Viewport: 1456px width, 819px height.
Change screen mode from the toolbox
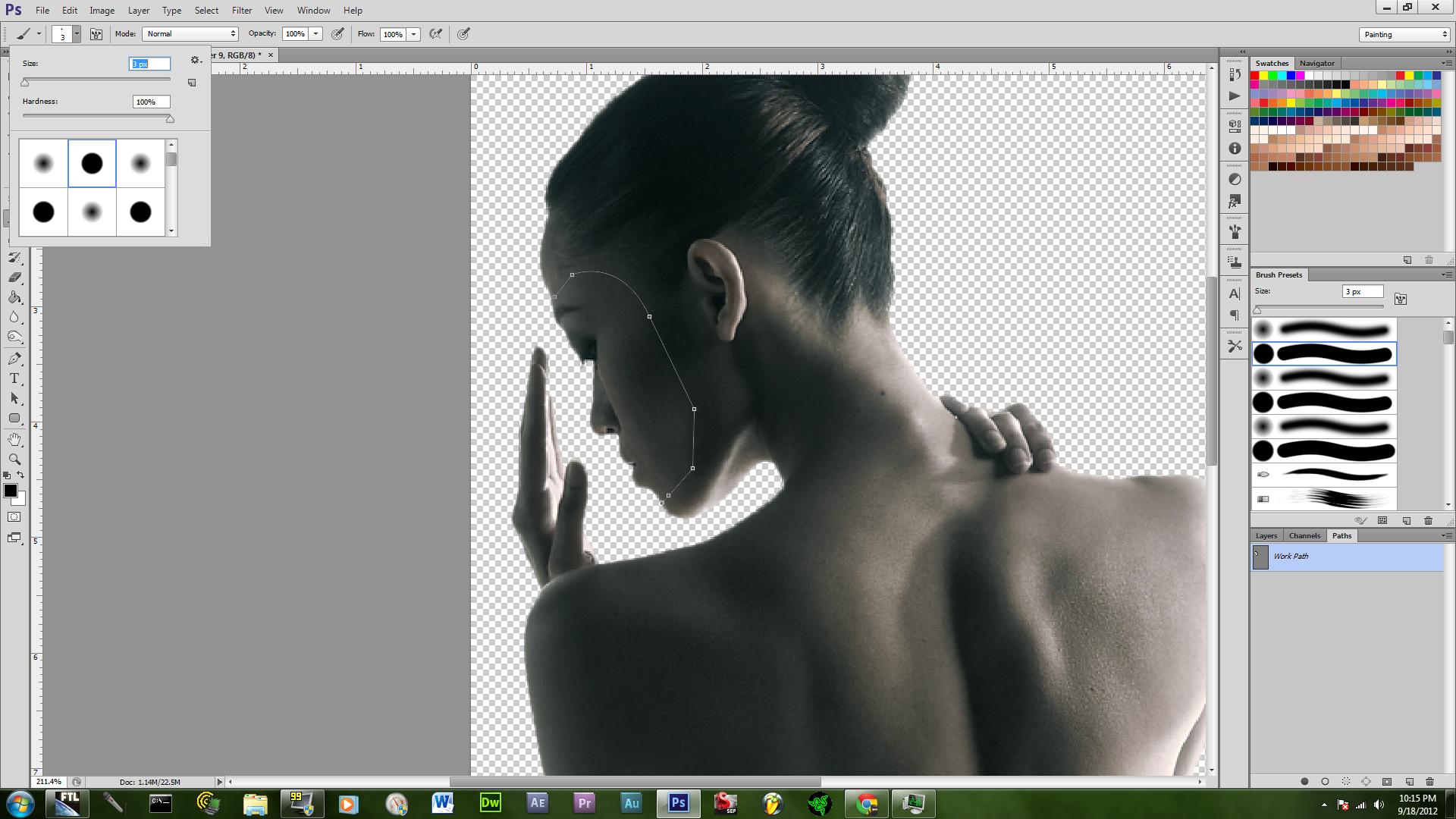tap(14, 538)
